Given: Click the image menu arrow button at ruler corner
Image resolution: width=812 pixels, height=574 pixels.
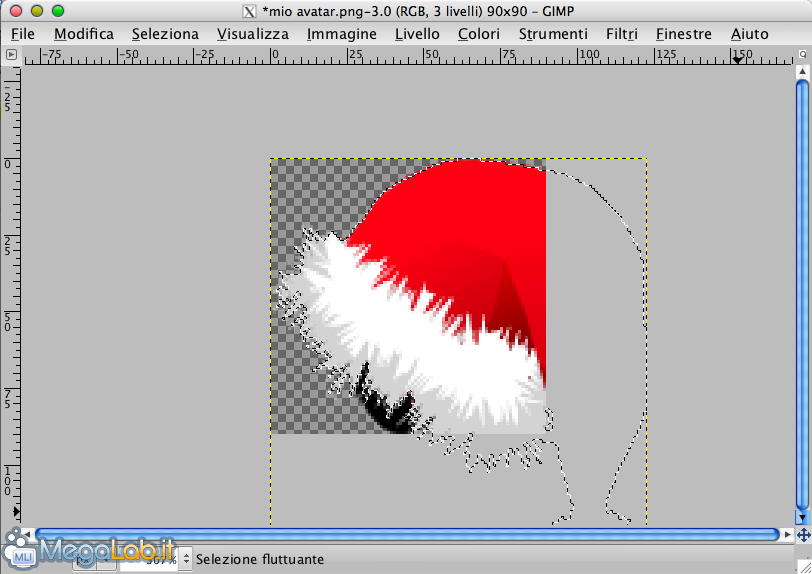Looking at the screenshot, I should [x=11, y=54].
